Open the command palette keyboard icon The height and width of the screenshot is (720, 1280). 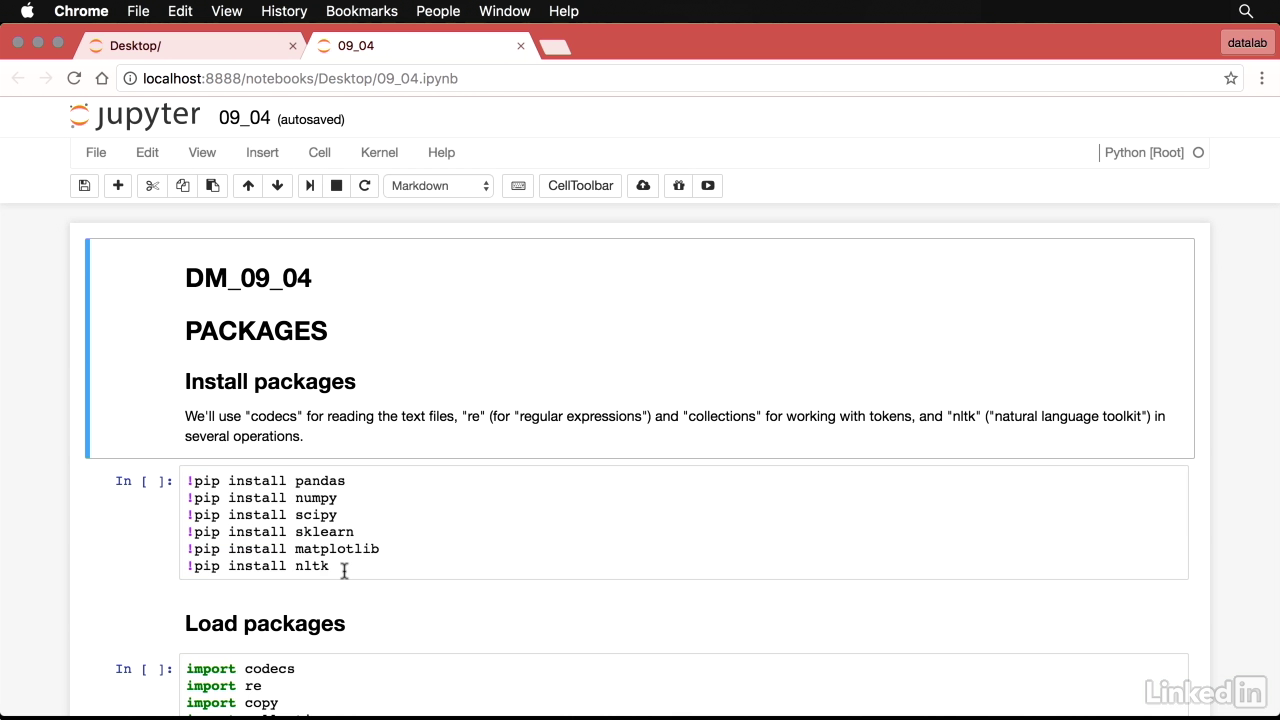(518, 186)
